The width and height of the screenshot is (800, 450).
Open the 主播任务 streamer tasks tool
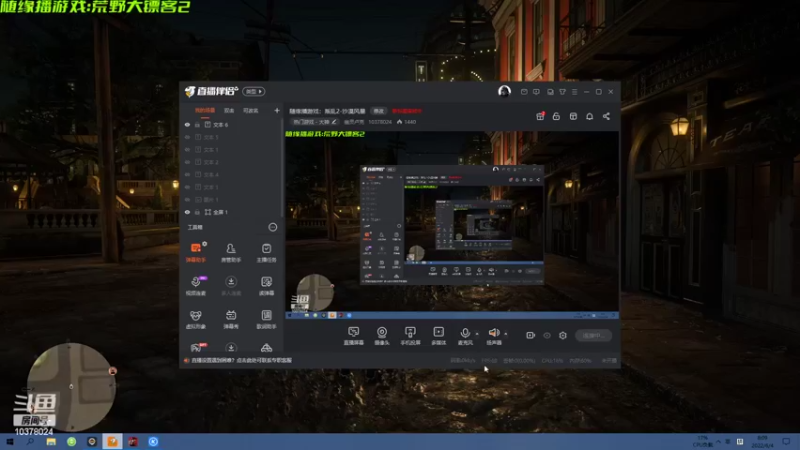click(x=266, y=253)
